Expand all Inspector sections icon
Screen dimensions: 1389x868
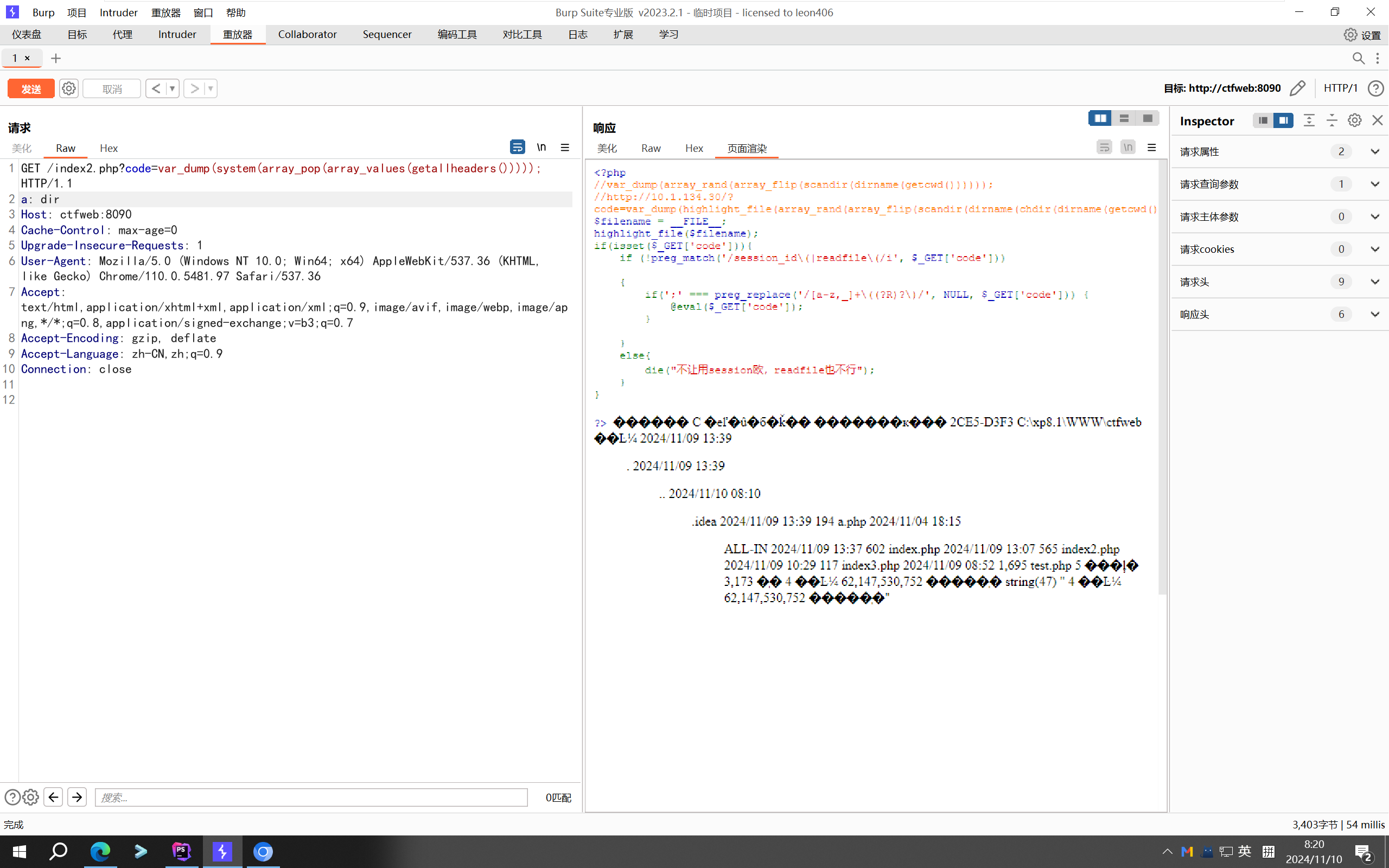tap(1309, 120)
